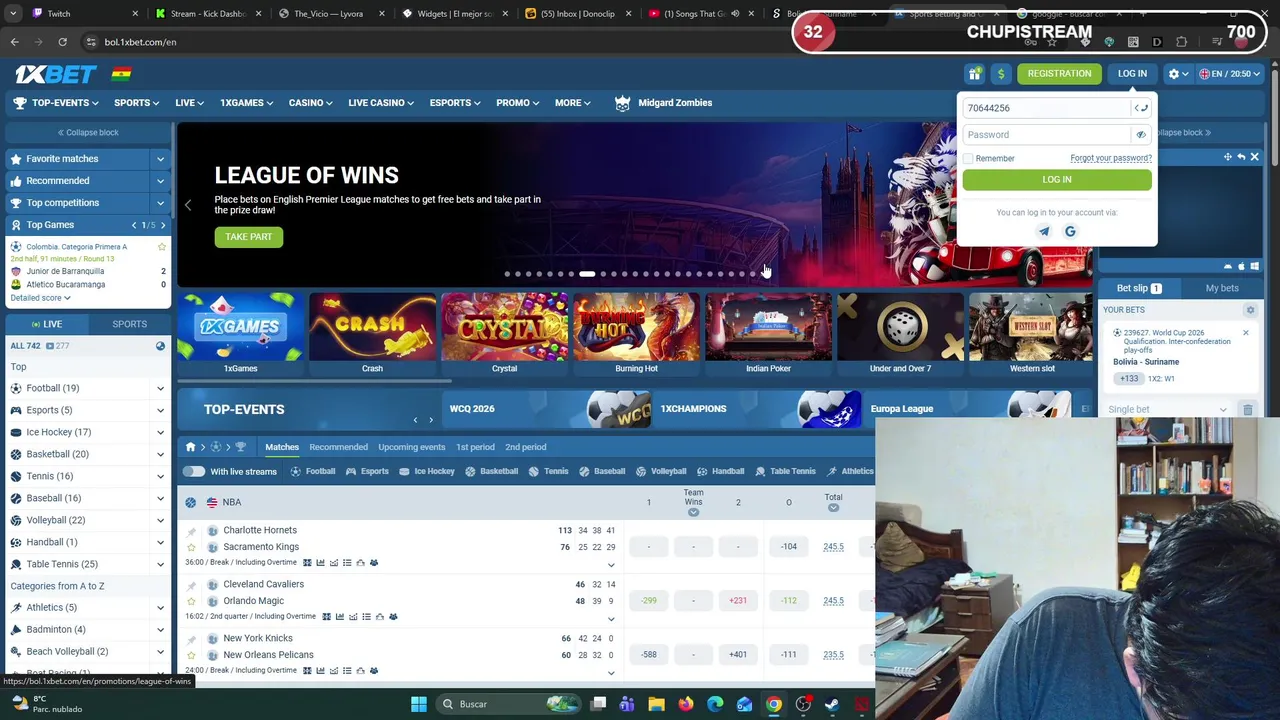Expand Detailed score dropdown
This screenshot has height=720, width=1280.
40,298
